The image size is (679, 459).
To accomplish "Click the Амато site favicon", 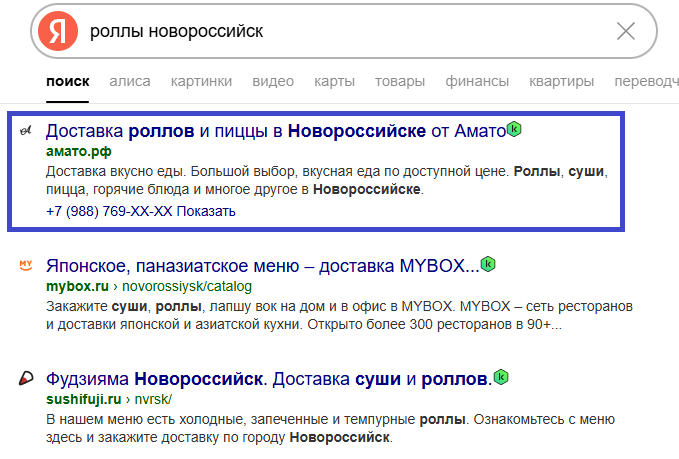I will [26, 130].
